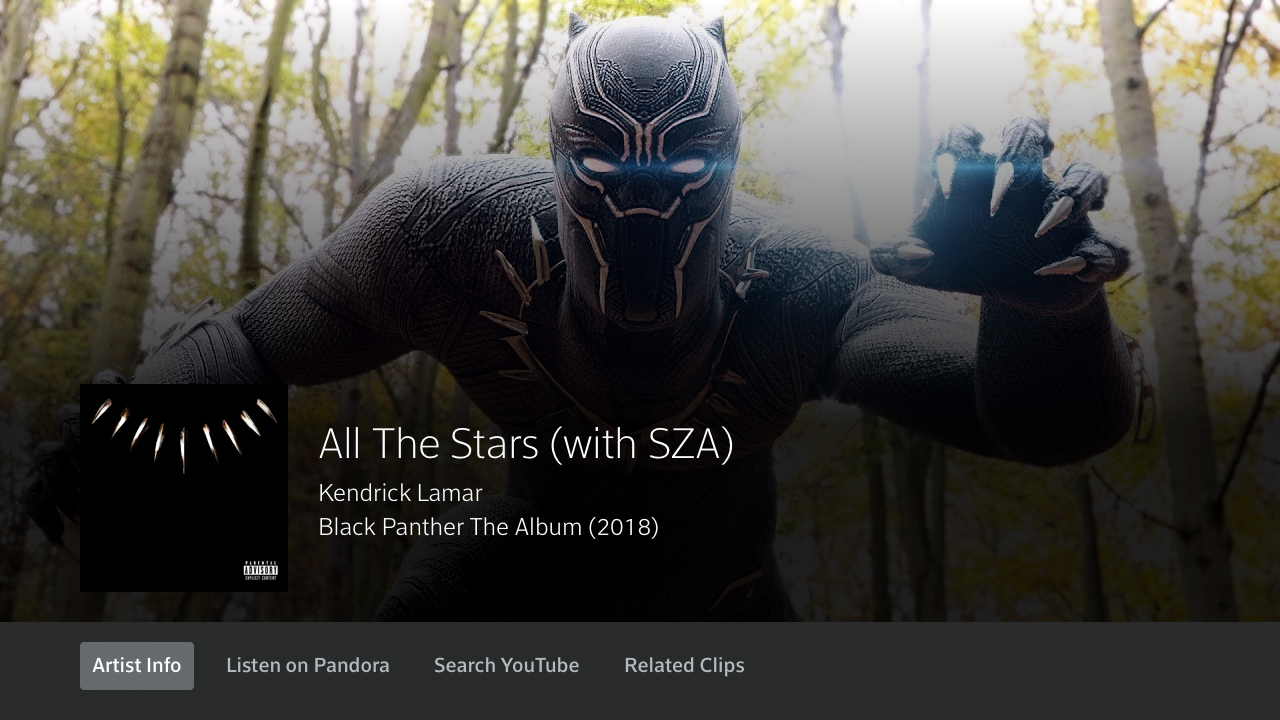Click album name Black Panther The Album
Image resolution: width=1280 pixels, height=720 pixels.
tap(450, 527)
